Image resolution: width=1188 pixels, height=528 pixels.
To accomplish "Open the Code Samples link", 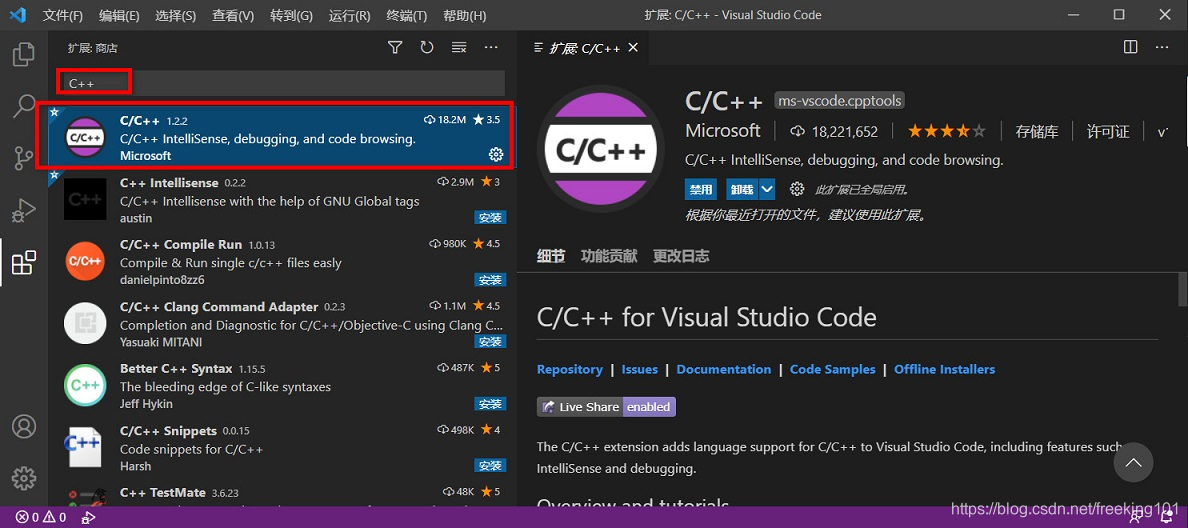I will [833, 370].
